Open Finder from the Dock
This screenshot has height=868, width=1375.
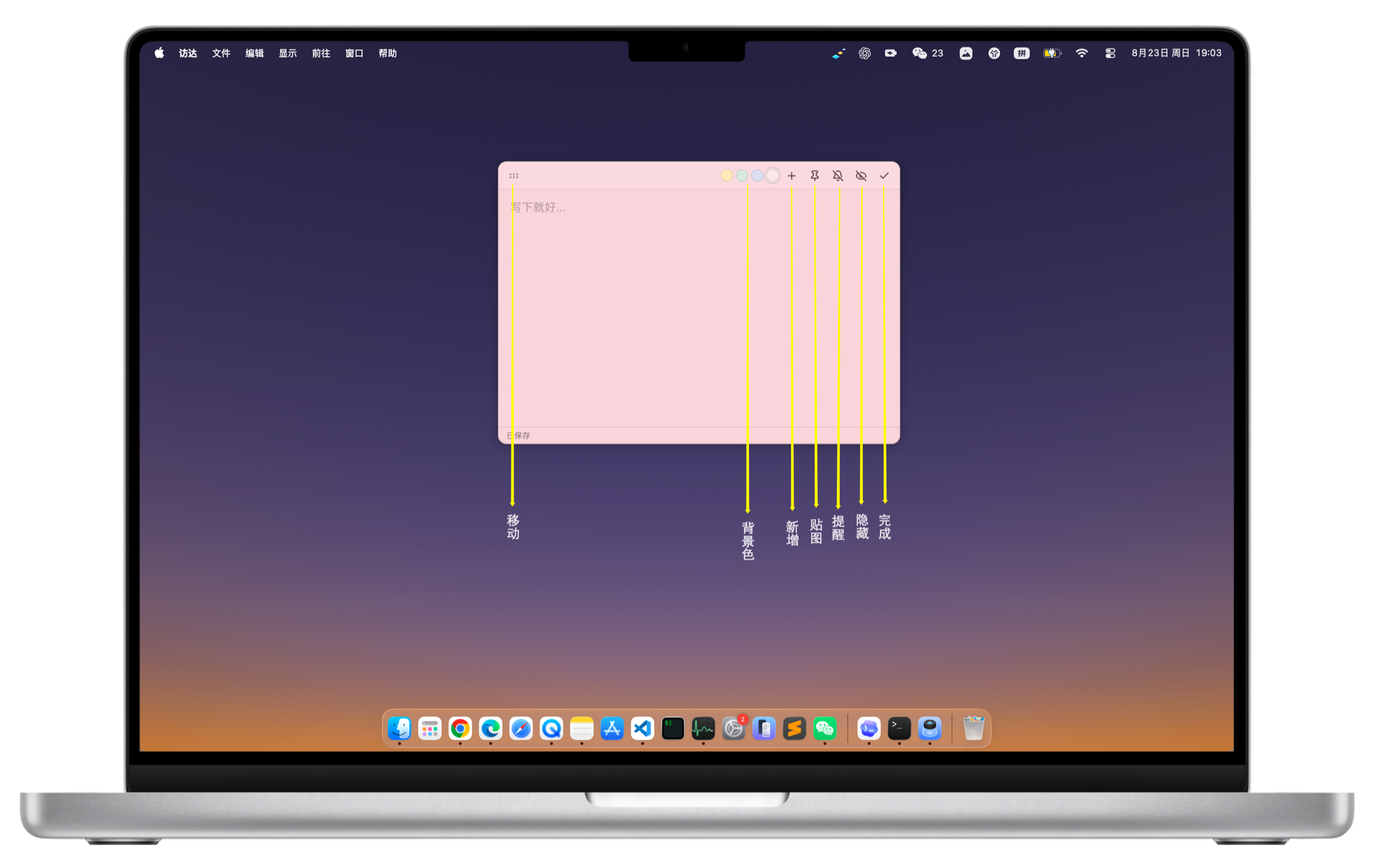399,729
